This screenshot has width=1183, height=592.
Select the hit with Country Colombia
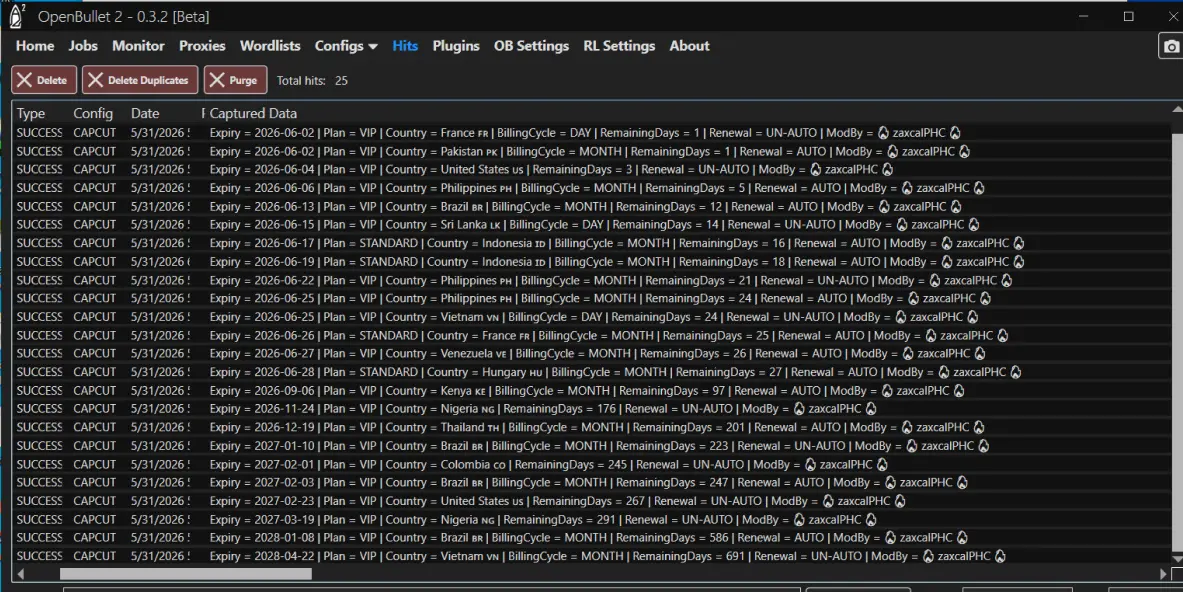[x=591, y=465]
